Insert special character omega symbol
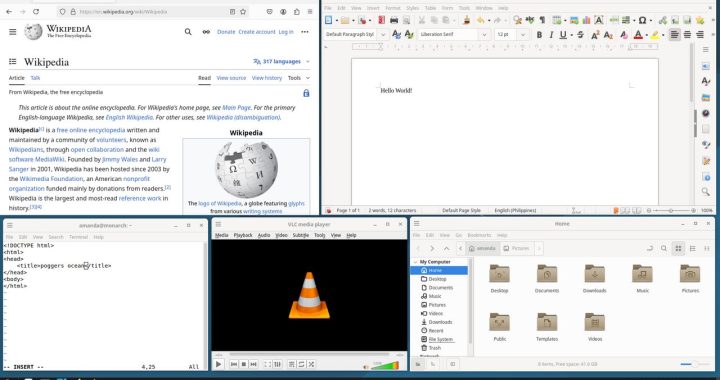 (x=642, y=20)
